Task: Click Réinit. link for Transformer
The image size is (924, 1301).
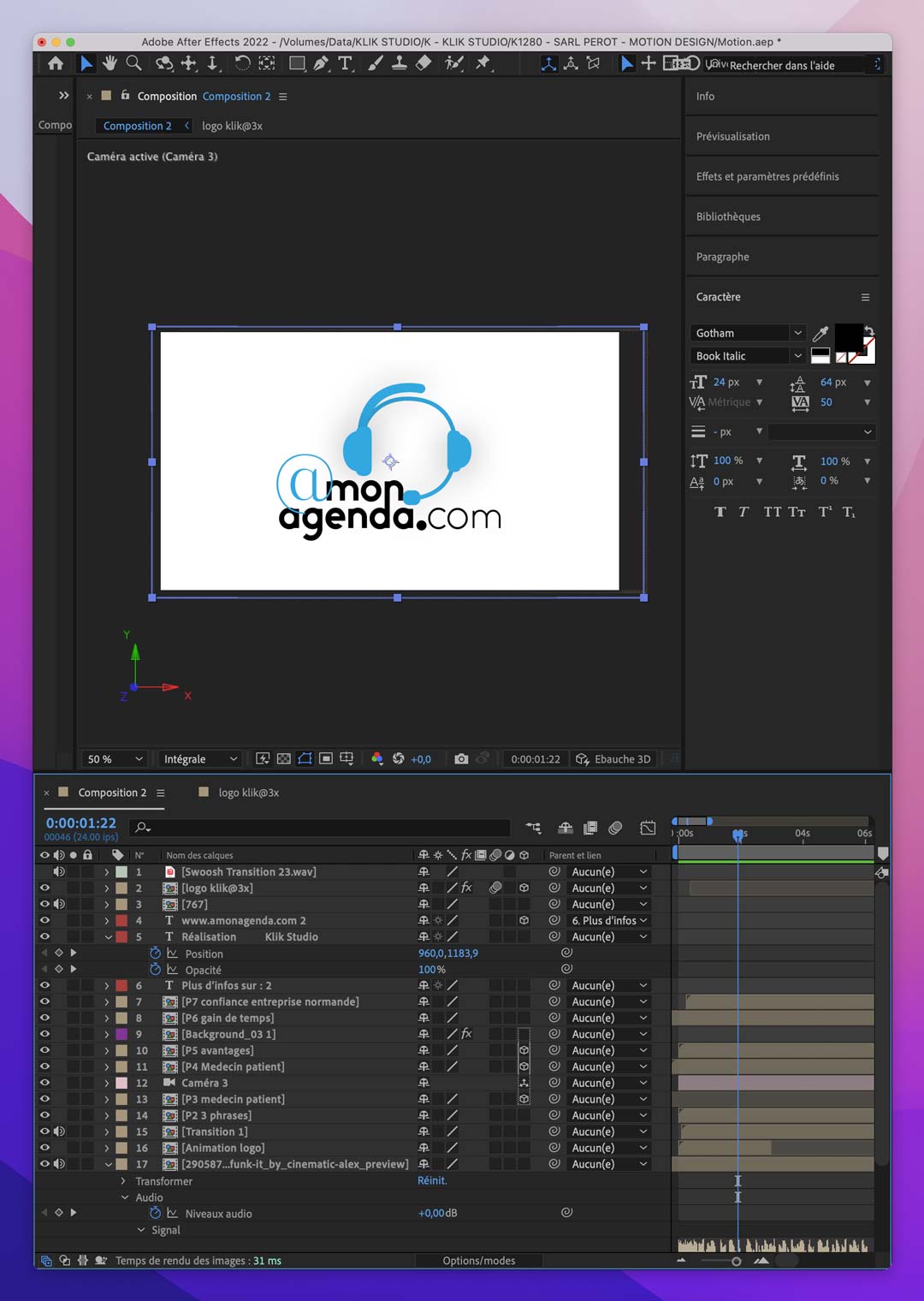Action: coord(432,1180)
